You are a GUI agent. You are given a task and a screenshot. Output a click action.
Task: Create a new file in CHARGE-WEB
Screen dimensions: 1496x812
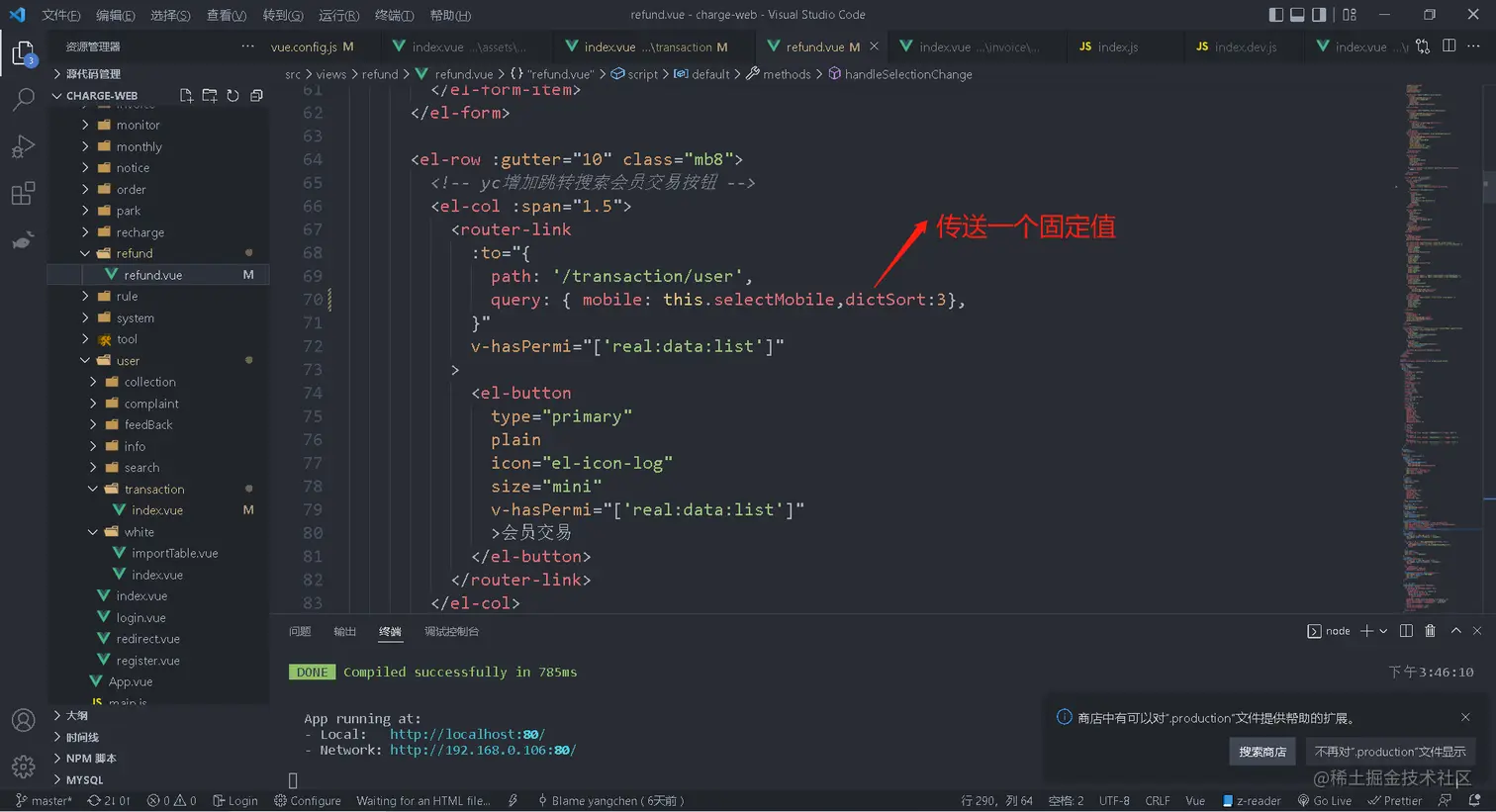[x=186, y=96]
